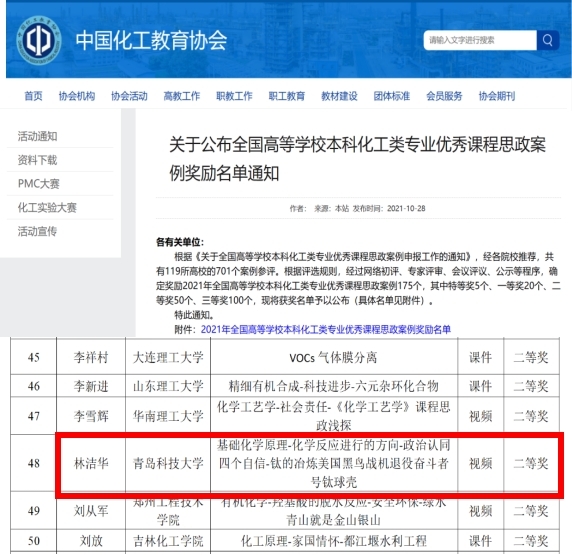Click 课件 in 李祥村's row
The image size is (572, 555).
tap(480, 357)
